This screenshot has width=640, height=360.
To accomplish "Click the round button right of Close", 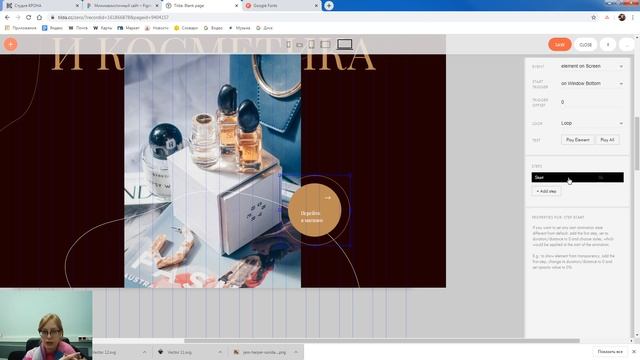I will tap(608, 44).
